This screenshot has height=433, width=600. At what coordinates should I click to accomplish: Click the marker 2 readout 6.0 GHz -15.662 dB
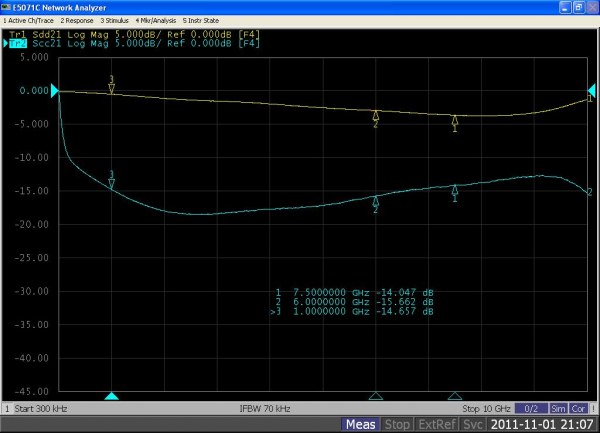(354, 302)
